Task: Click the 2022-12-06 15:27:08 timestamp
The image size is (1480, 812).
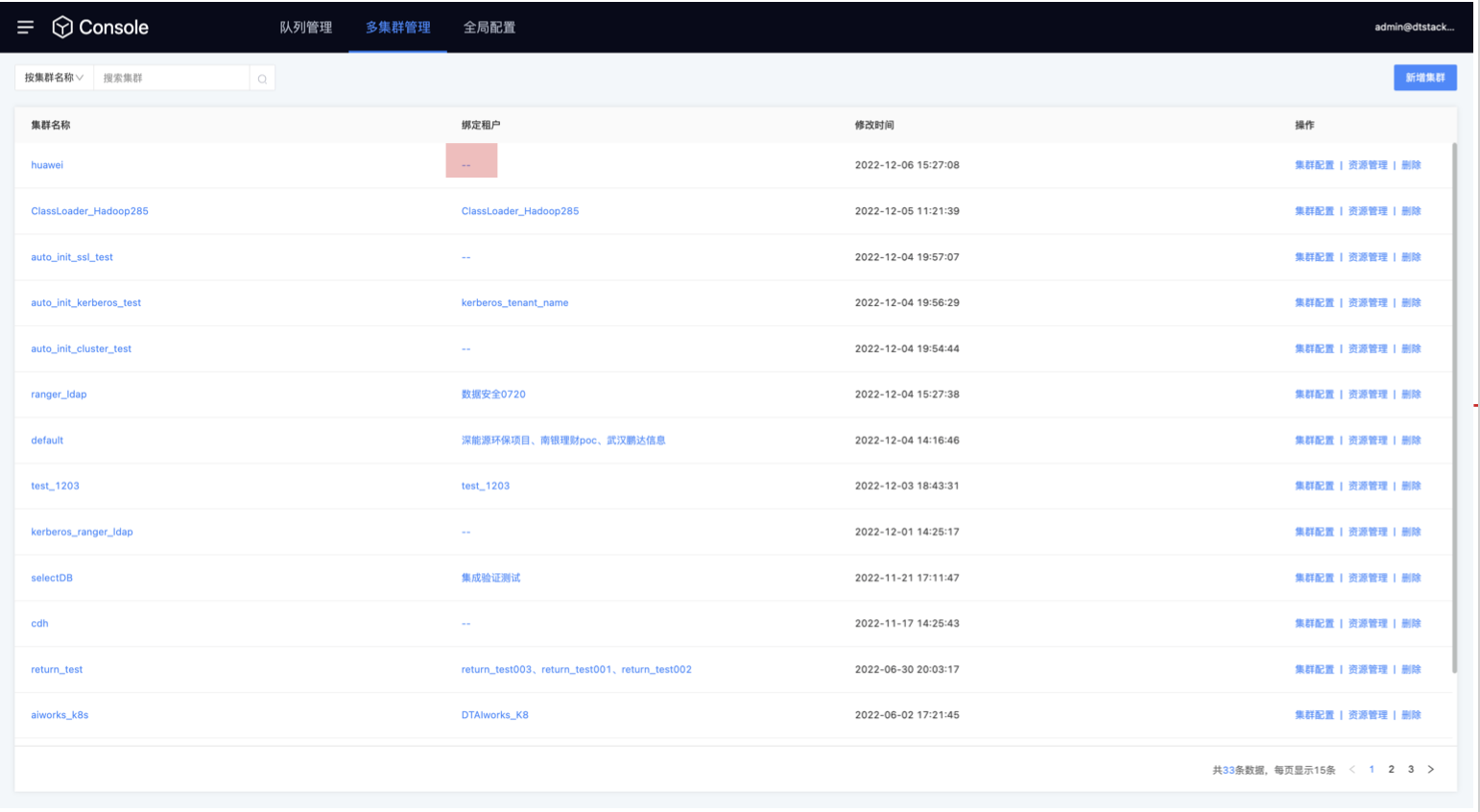Action: 907,165
